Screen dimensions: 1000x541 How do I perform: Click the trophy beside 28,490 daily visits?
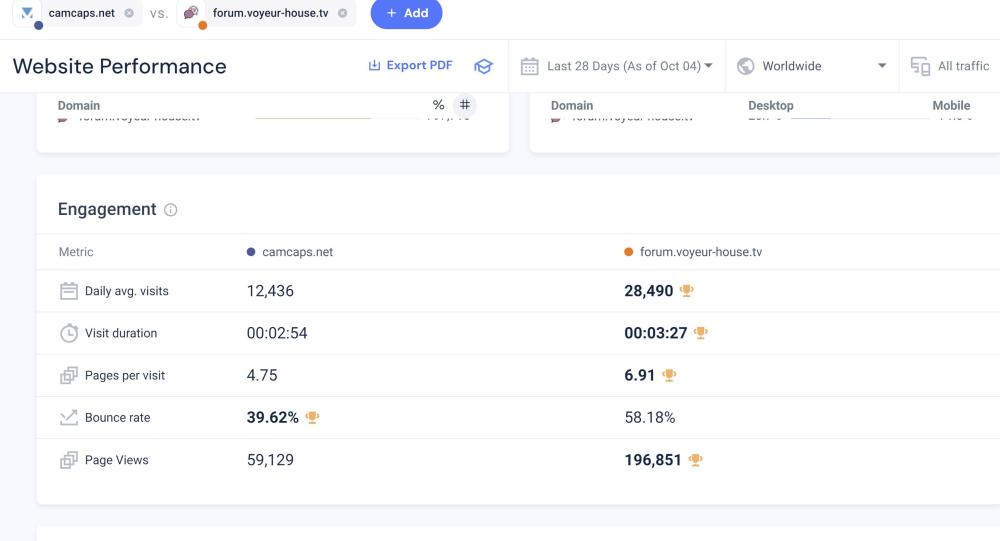pyautogui.click(x=686, y=291)
